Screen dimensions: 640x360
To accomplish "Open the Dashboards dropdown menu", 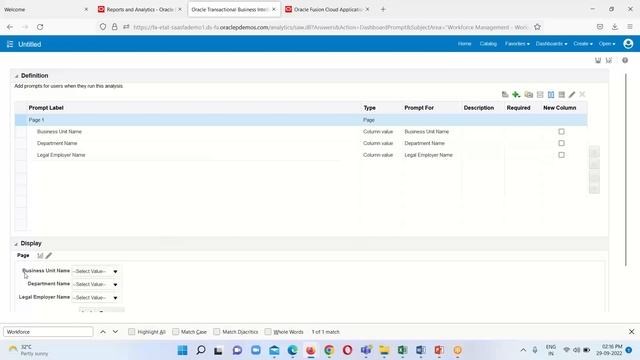I will tap(551, 44).
